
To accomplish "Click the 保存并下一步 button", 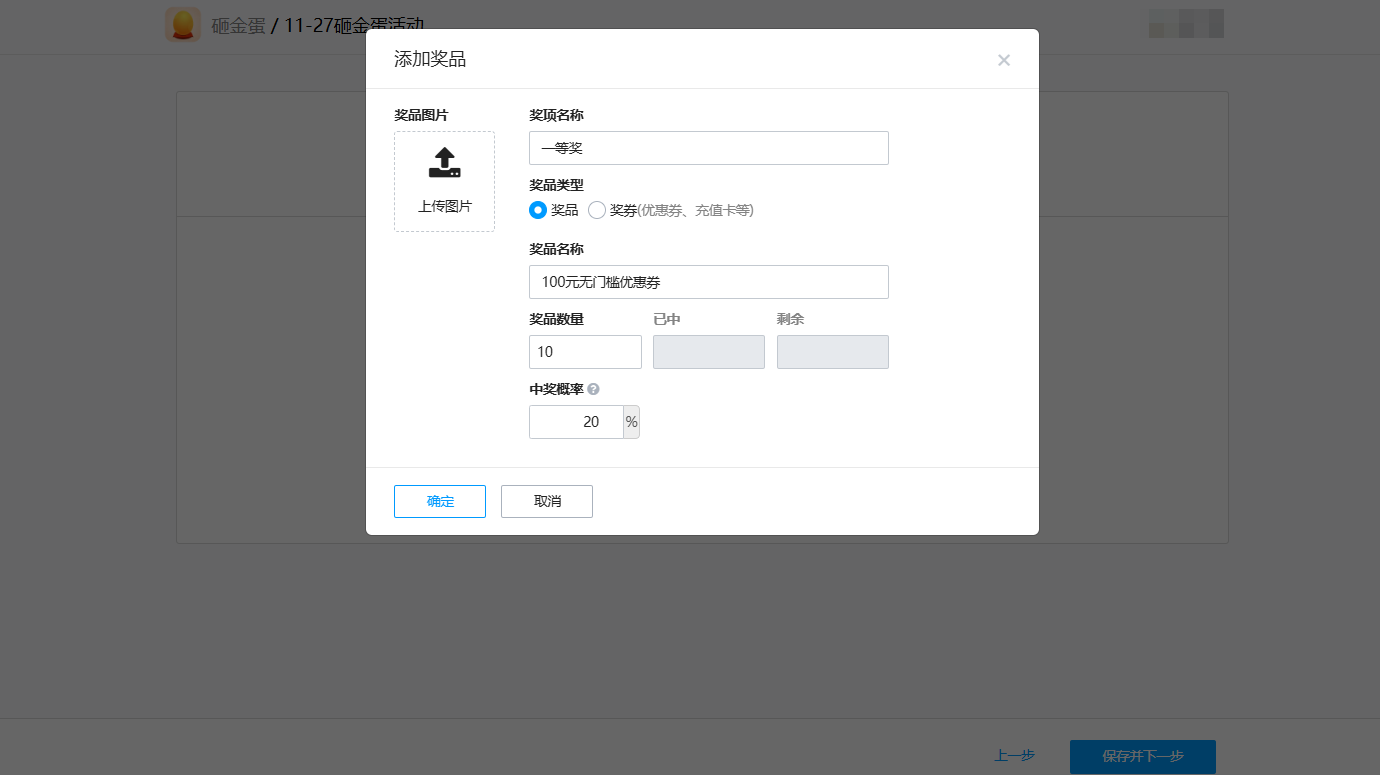I will tap(1142, 756).
